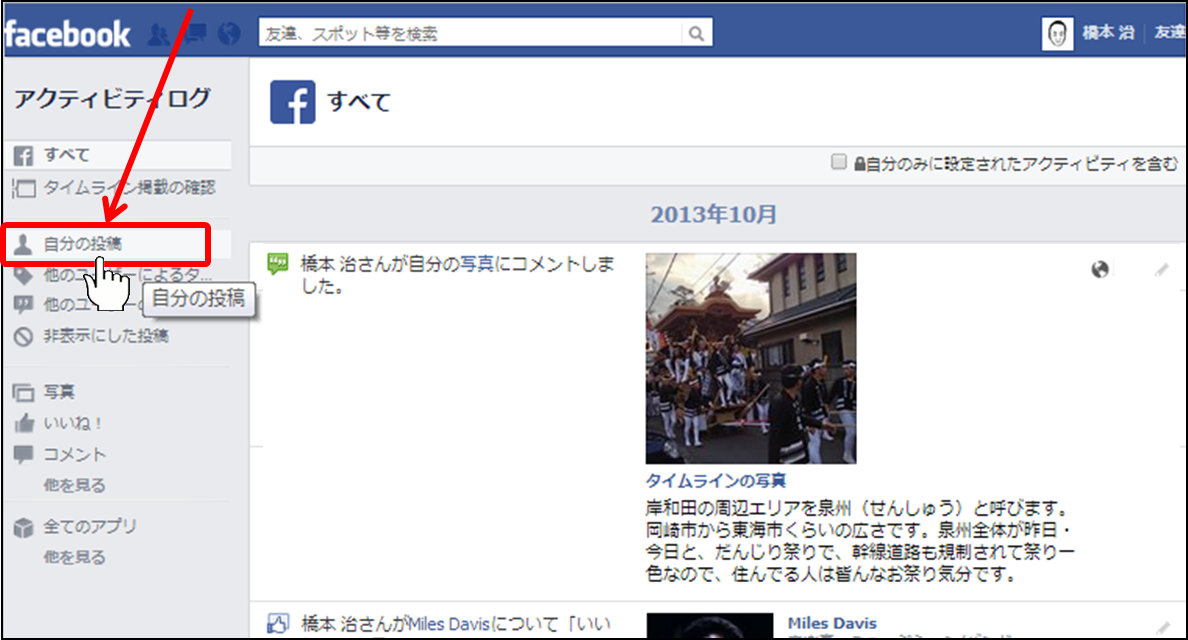This screenshot has width=1188, height=640.
Task: Click the Facebook logo in header
Action: pos(67,34)
